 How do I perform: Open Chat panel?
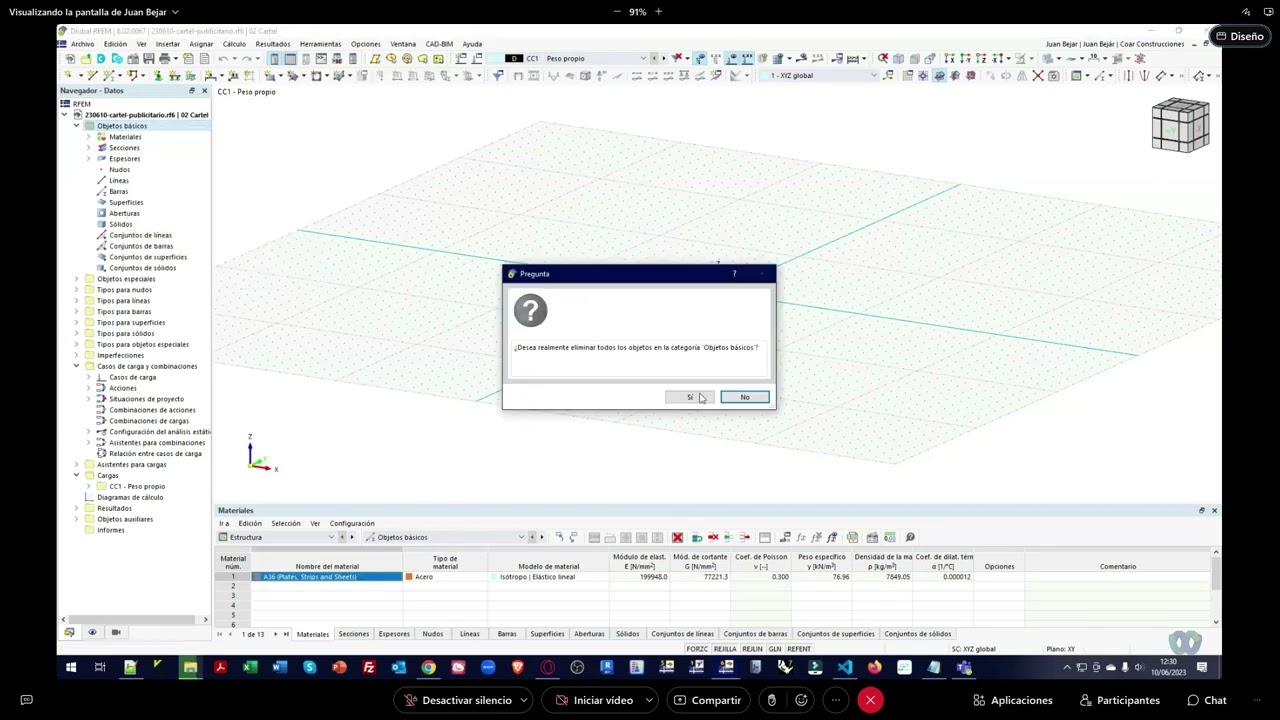[x=1206, y=700]
